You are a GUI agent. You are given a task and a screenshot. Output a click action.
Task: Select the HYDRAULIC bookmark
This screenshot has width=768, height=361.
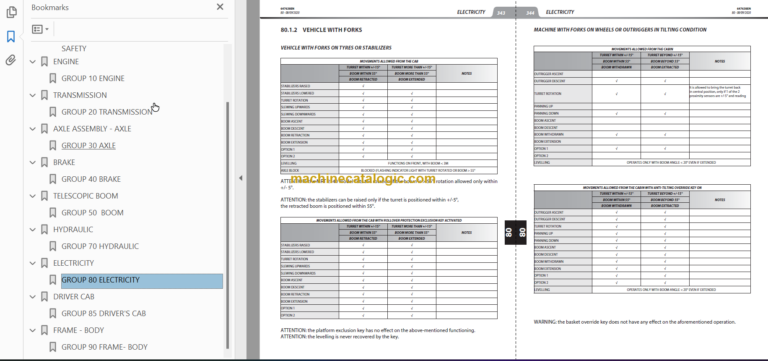(73, 229)
